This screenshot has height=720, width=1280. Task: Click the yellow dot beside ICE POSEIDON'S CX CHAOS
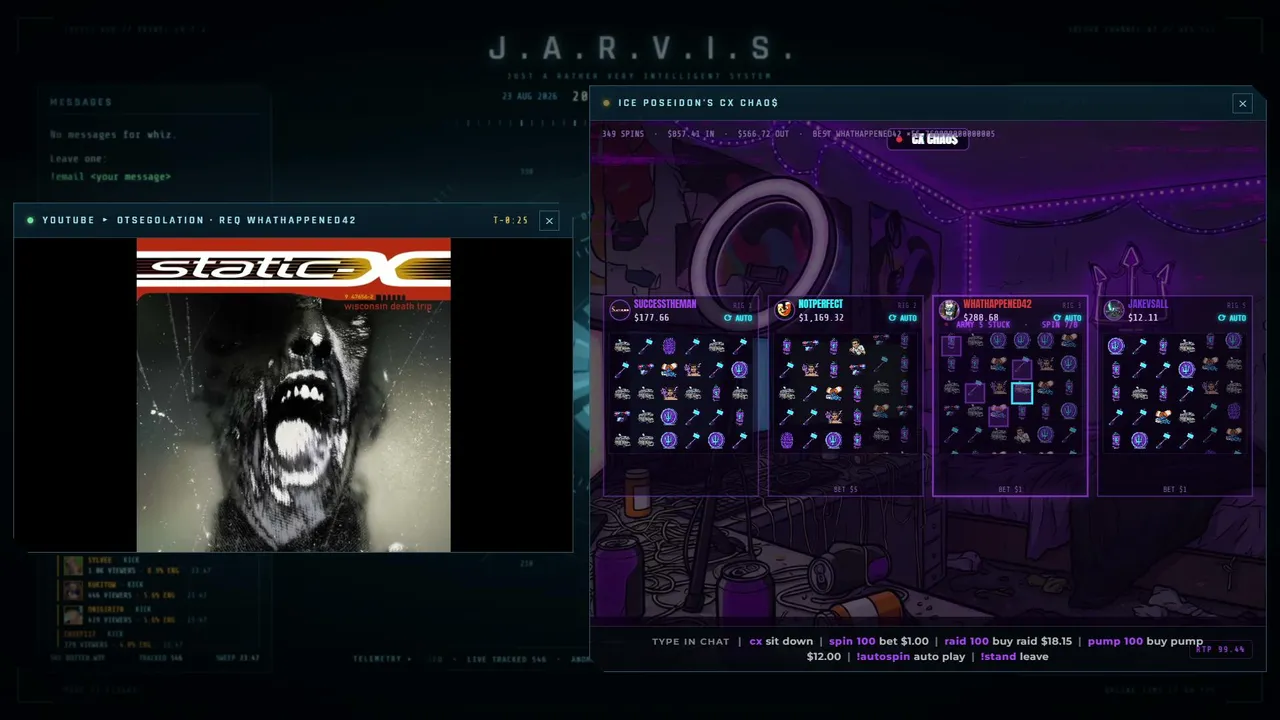point(606,103)
